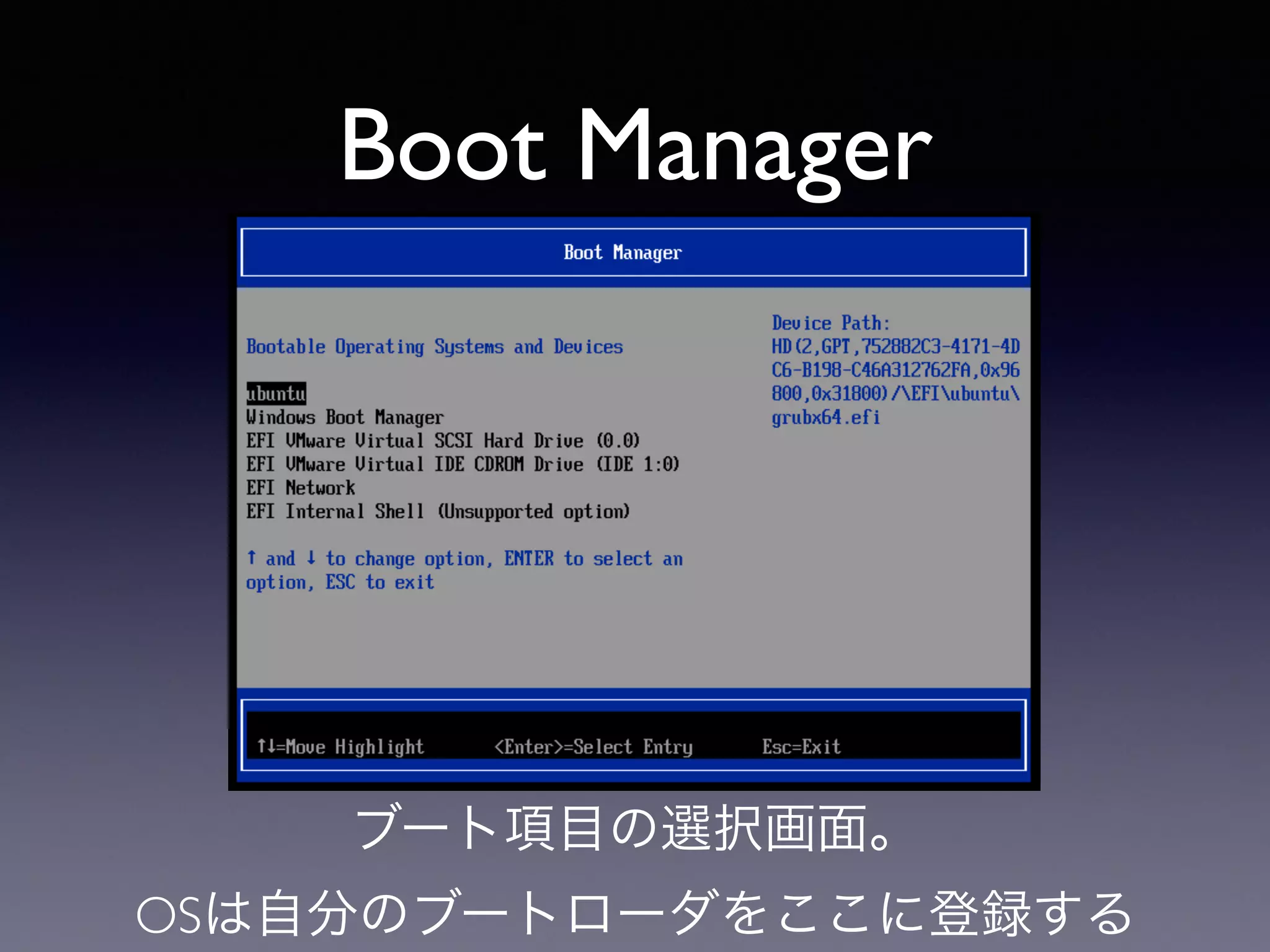Select EFI Internal Shell (Unsupported option)
The width and height of the screenshot is (1270, 952).
tap(438, 511)
